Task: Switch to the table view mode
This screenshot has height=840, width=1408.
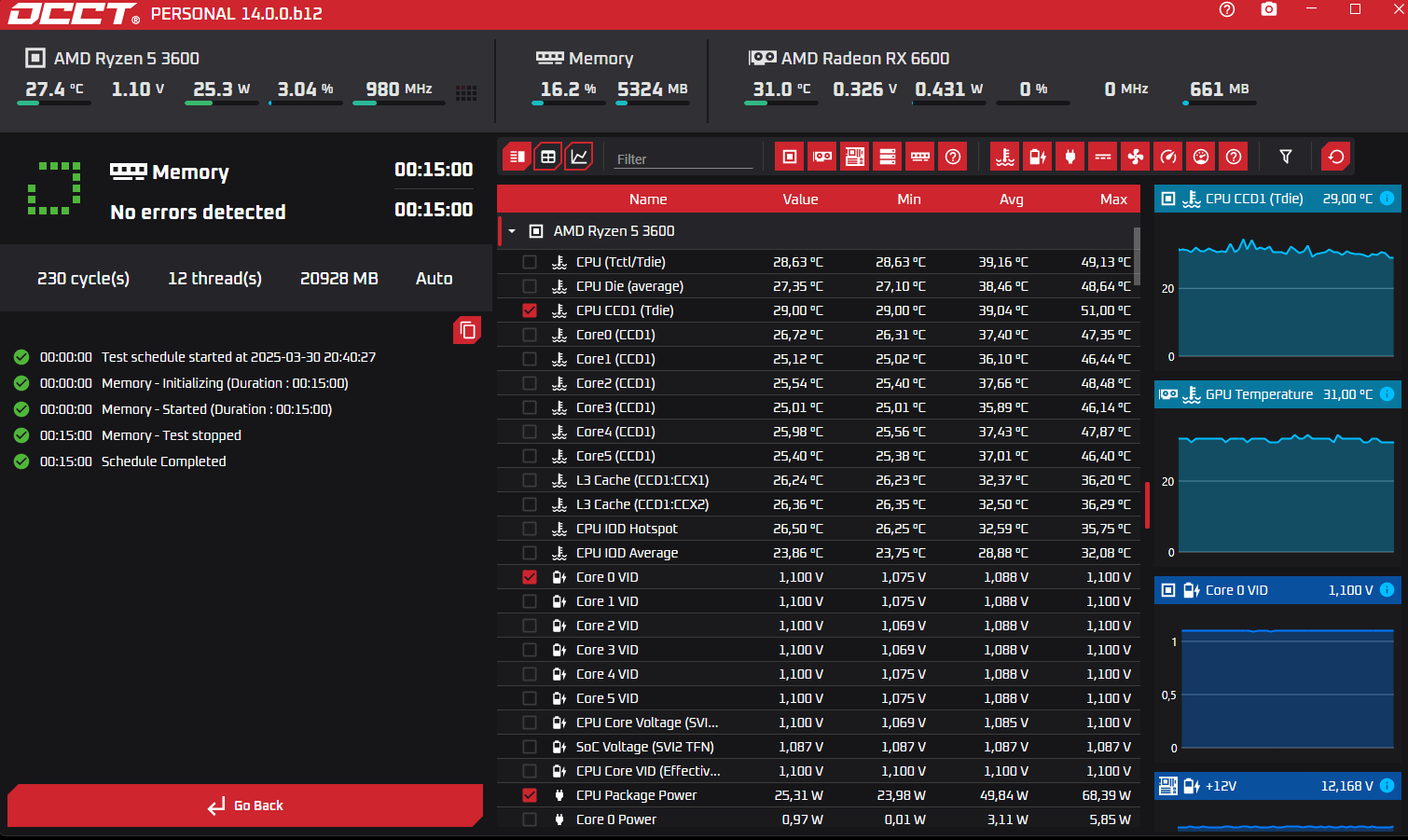Action: (548, 157)
